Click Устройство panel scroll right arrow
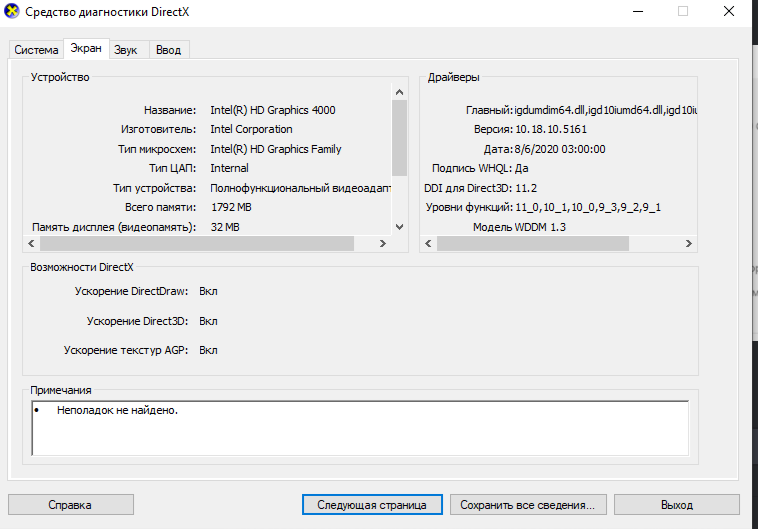Image resolution: width=758 pixels, height=529 pixels. click(383, 243)
